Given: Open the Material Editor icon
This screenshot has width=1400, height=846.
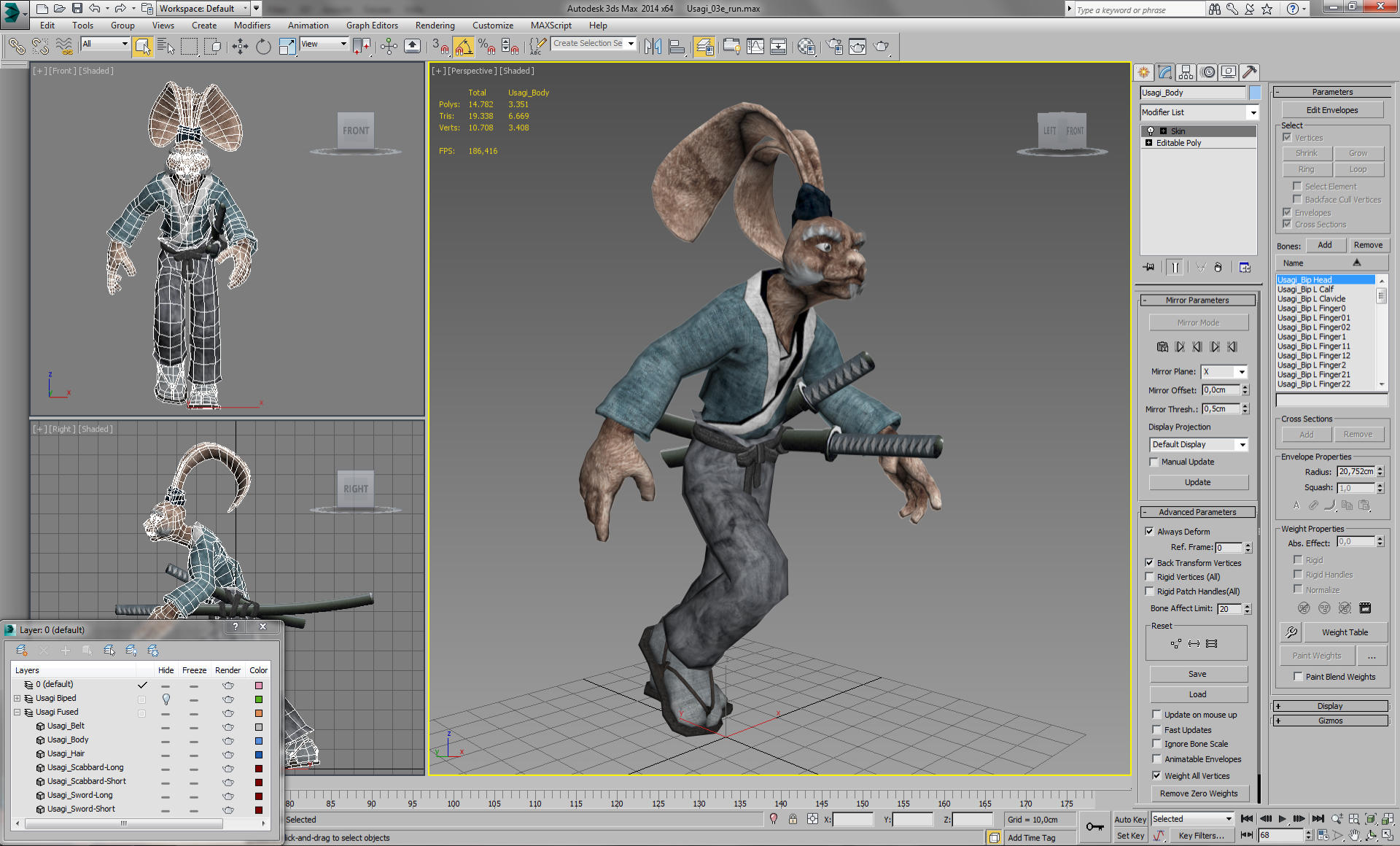Looking at the screenshot, I should [806, 47].
